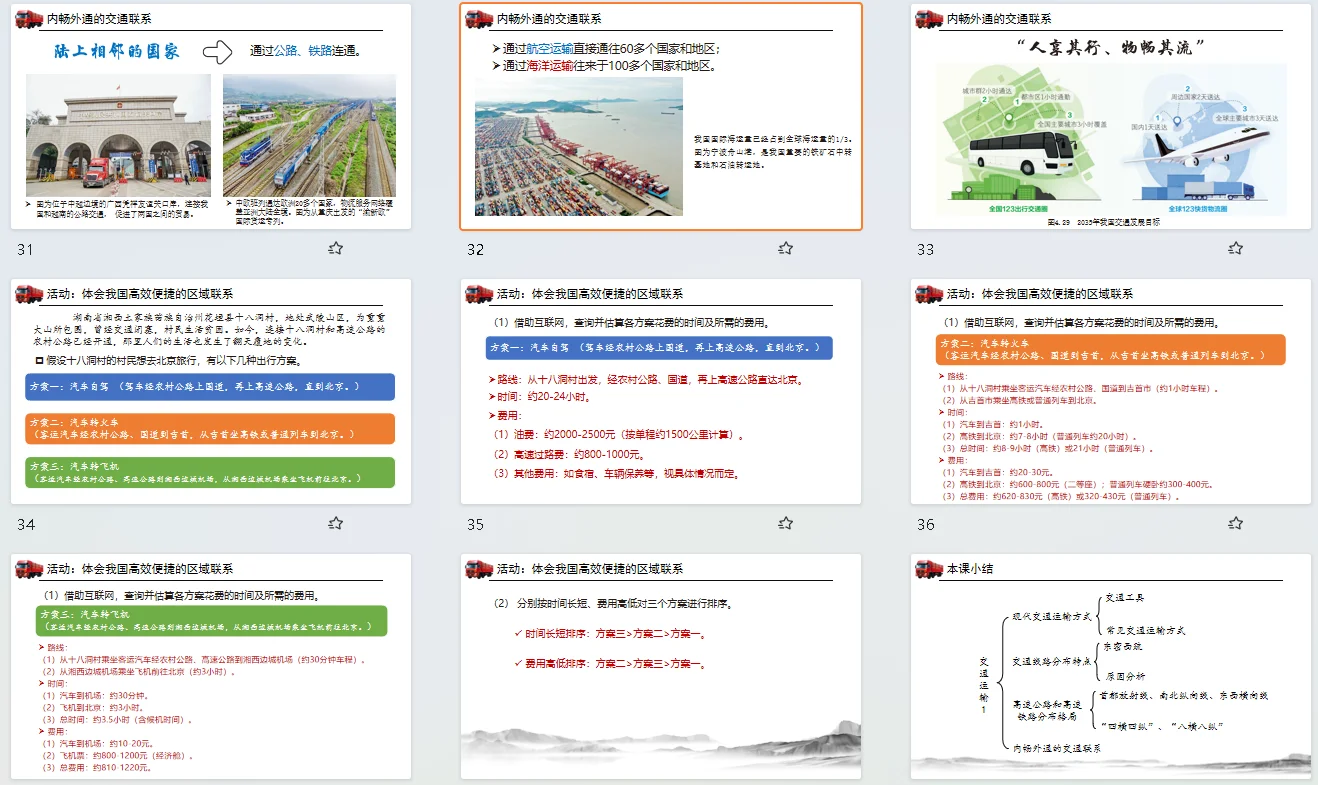Screen dimensions: 1318x785
Task: Select slide 33 thumbnail titled 人享其行、物畅其流
Action: coord(1111,117)
